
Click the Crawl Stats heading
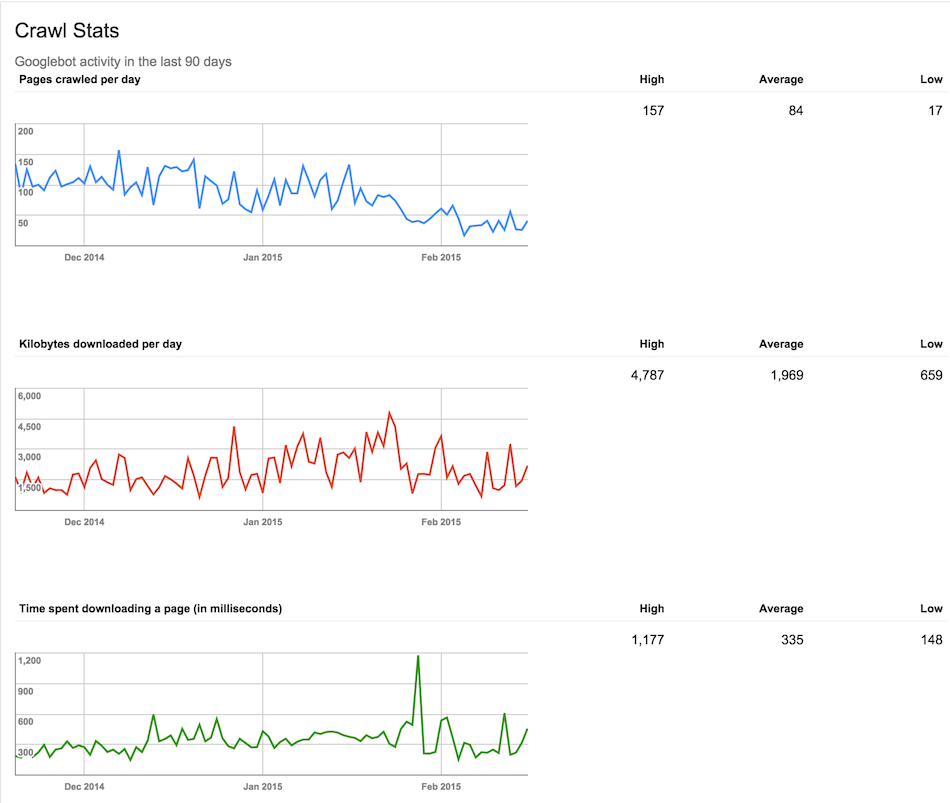(x=67, y=31)
